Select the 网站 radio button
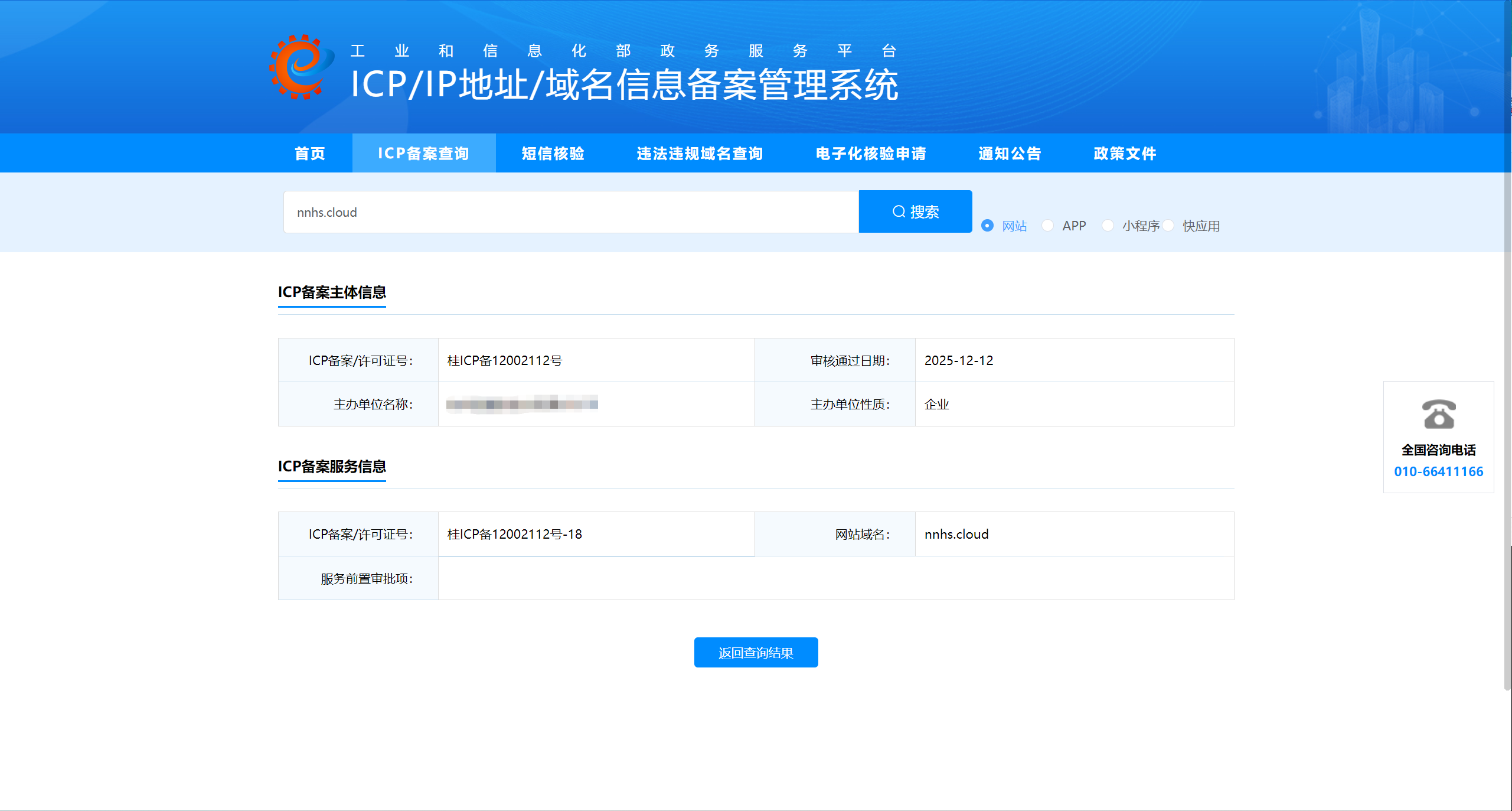This screenshot has height=811, width=1512. tap(987, 226)
